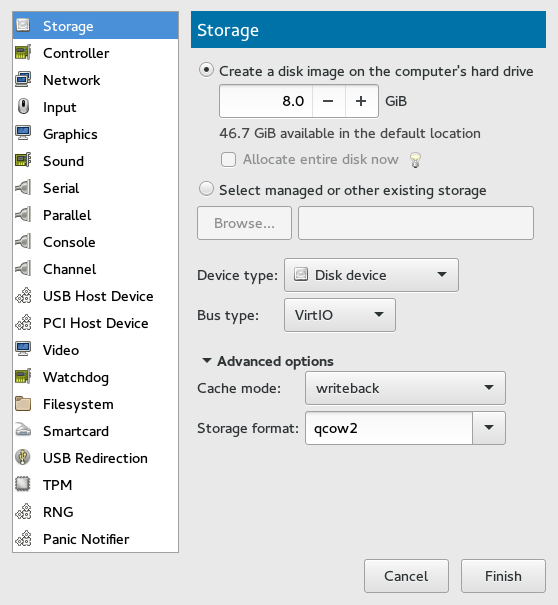The height and width of the screenshot is (605, 558).
Task: Click the mouse icon beside Input
Action: tap(23, 107)
